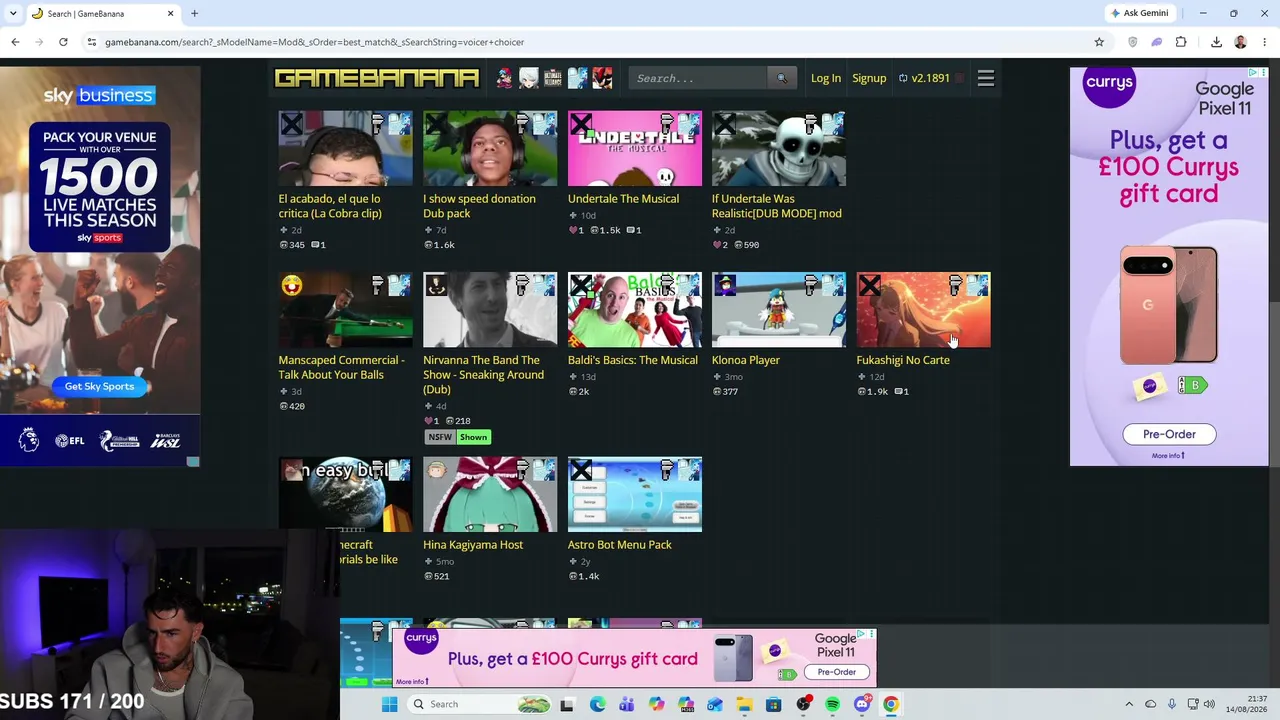Click the v2.1891 version sync icon
The image size is (1280, 720).
pyautogui.click(x=903, y=78)
